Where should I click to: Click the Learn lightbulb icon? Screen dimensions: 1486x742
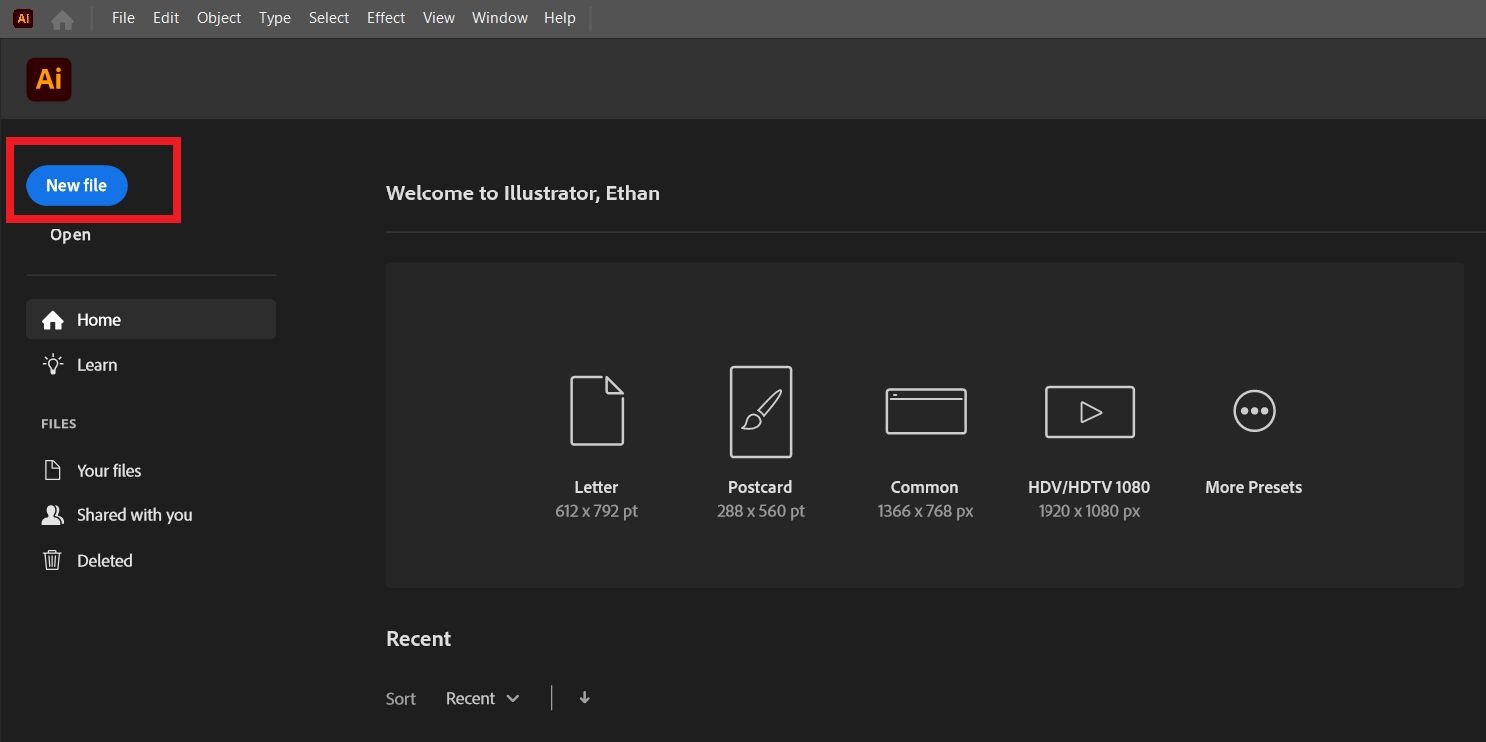point(53,364)
